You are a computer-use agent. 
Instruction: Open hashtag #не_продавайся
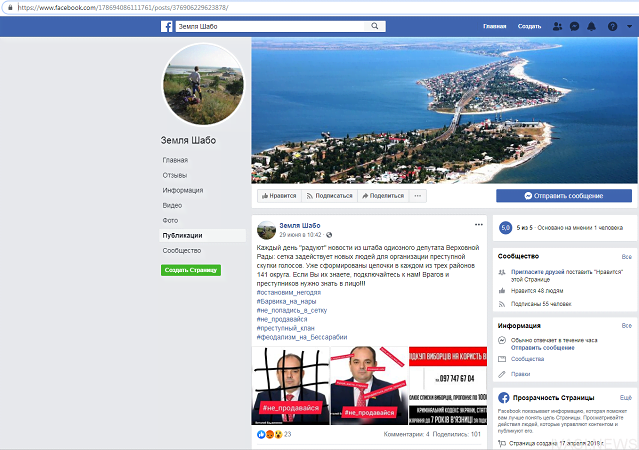pos(282,320)
